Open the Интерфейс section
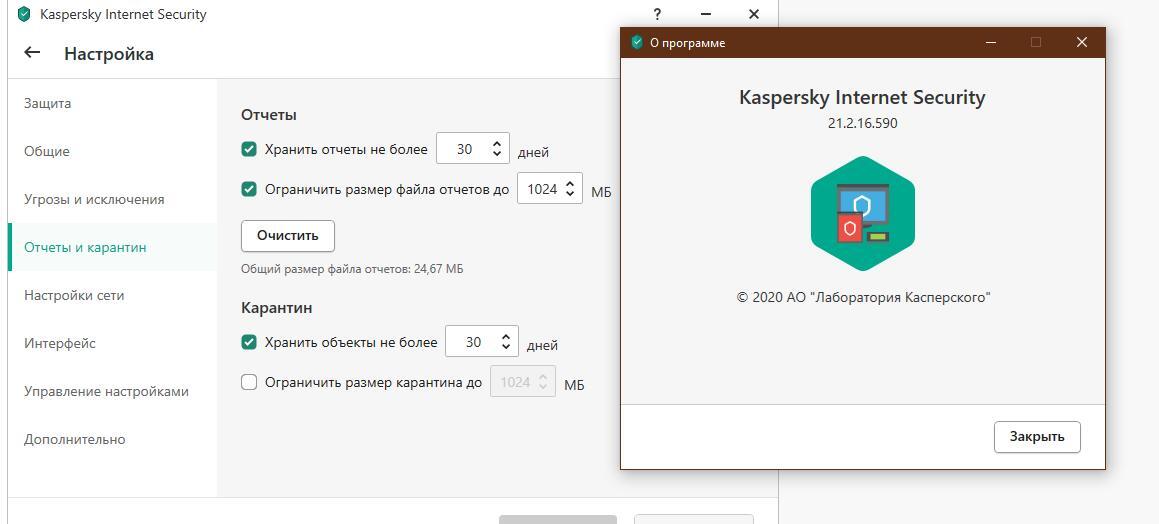 tap(112, 344)
